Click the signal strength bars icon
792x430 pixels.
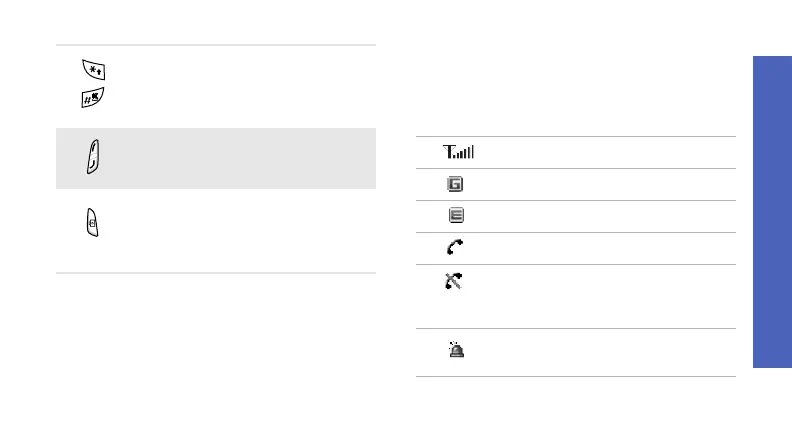point(460,153)
